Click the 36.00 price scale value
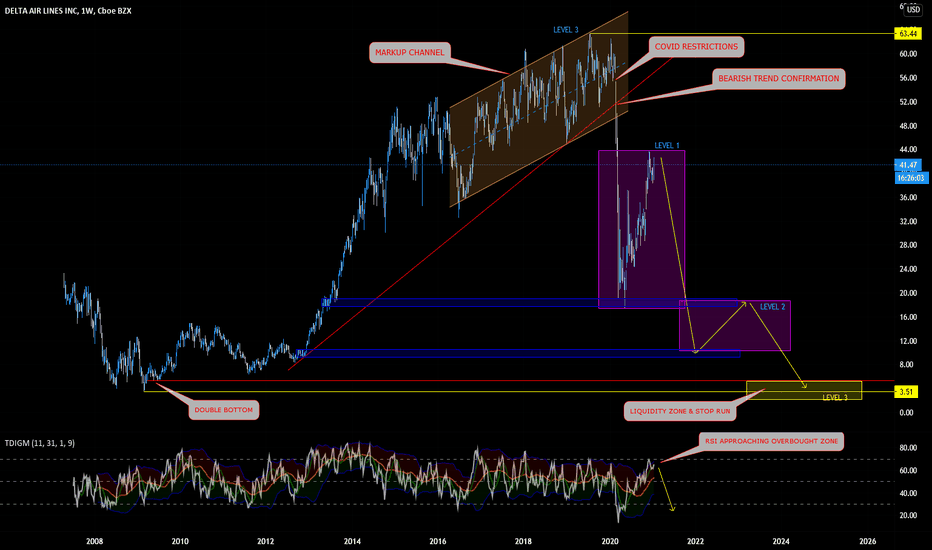This screenshot has width=932, height=550. (x=908, y=197)
